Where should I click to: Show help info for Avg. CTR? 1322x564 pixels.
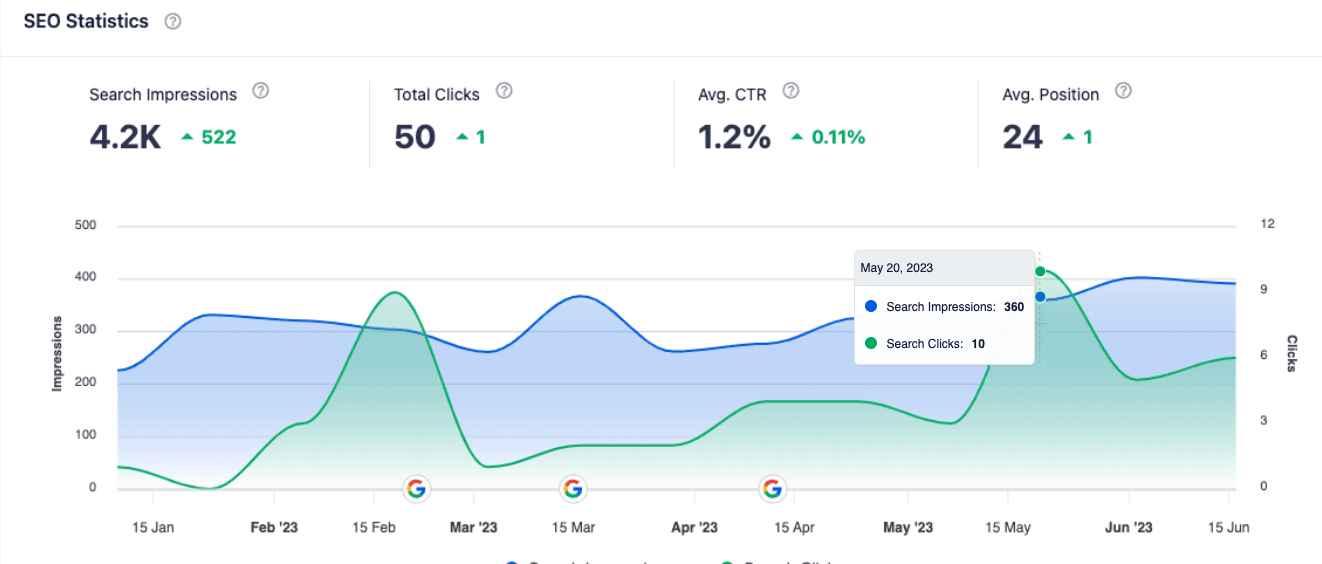point(791,91)
